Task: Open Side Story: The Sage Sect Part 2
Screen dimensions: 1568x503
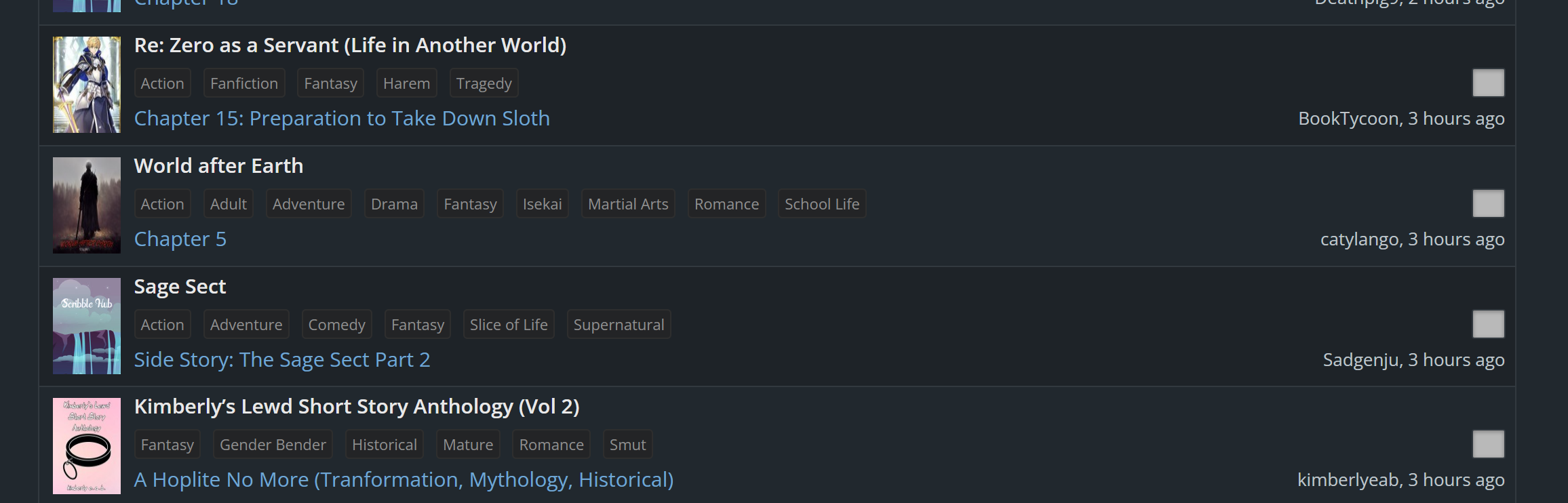Action: pos(282,360)
